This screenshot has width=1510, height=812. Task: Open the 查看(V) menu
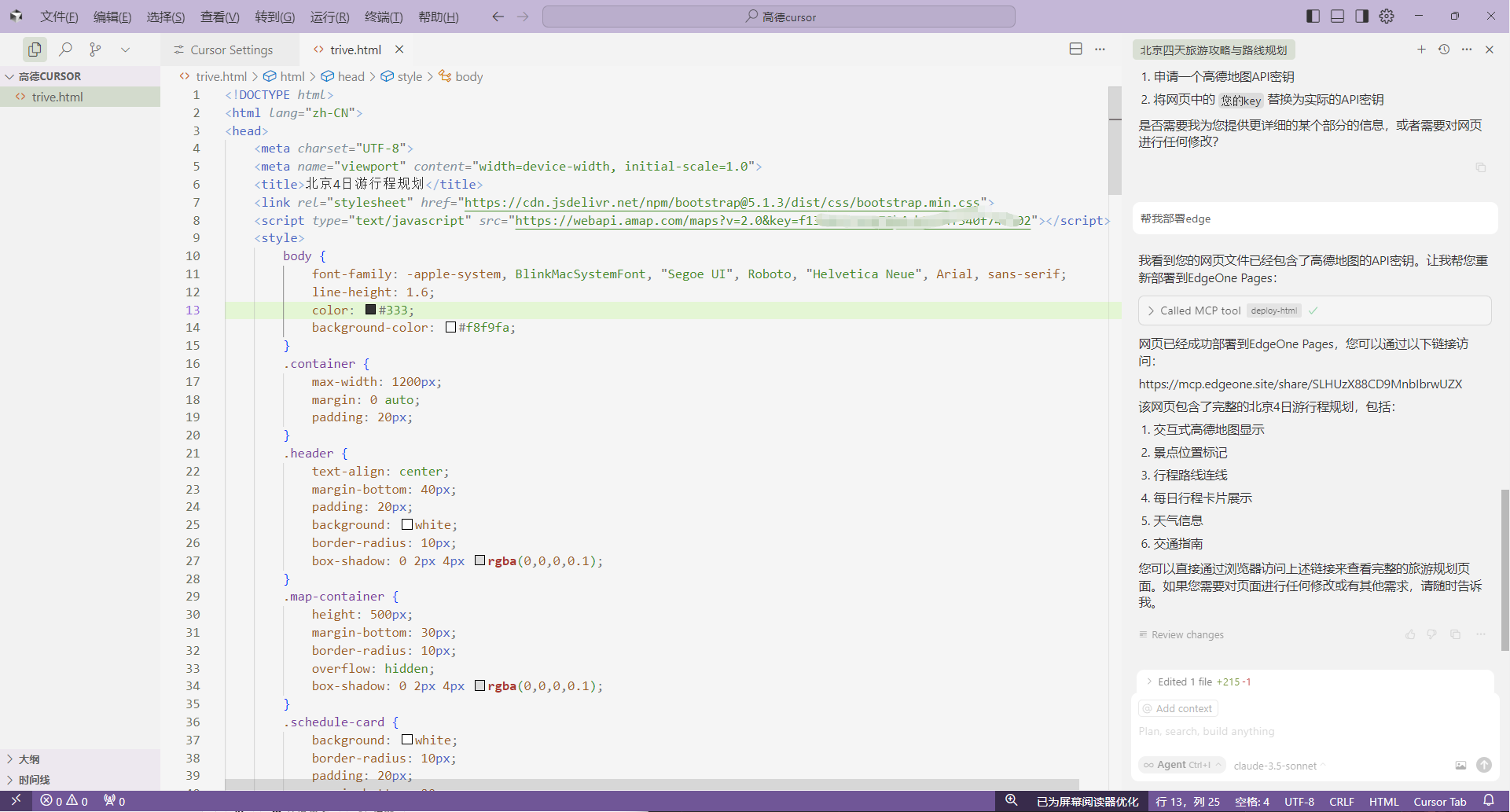tap(220, 17)
